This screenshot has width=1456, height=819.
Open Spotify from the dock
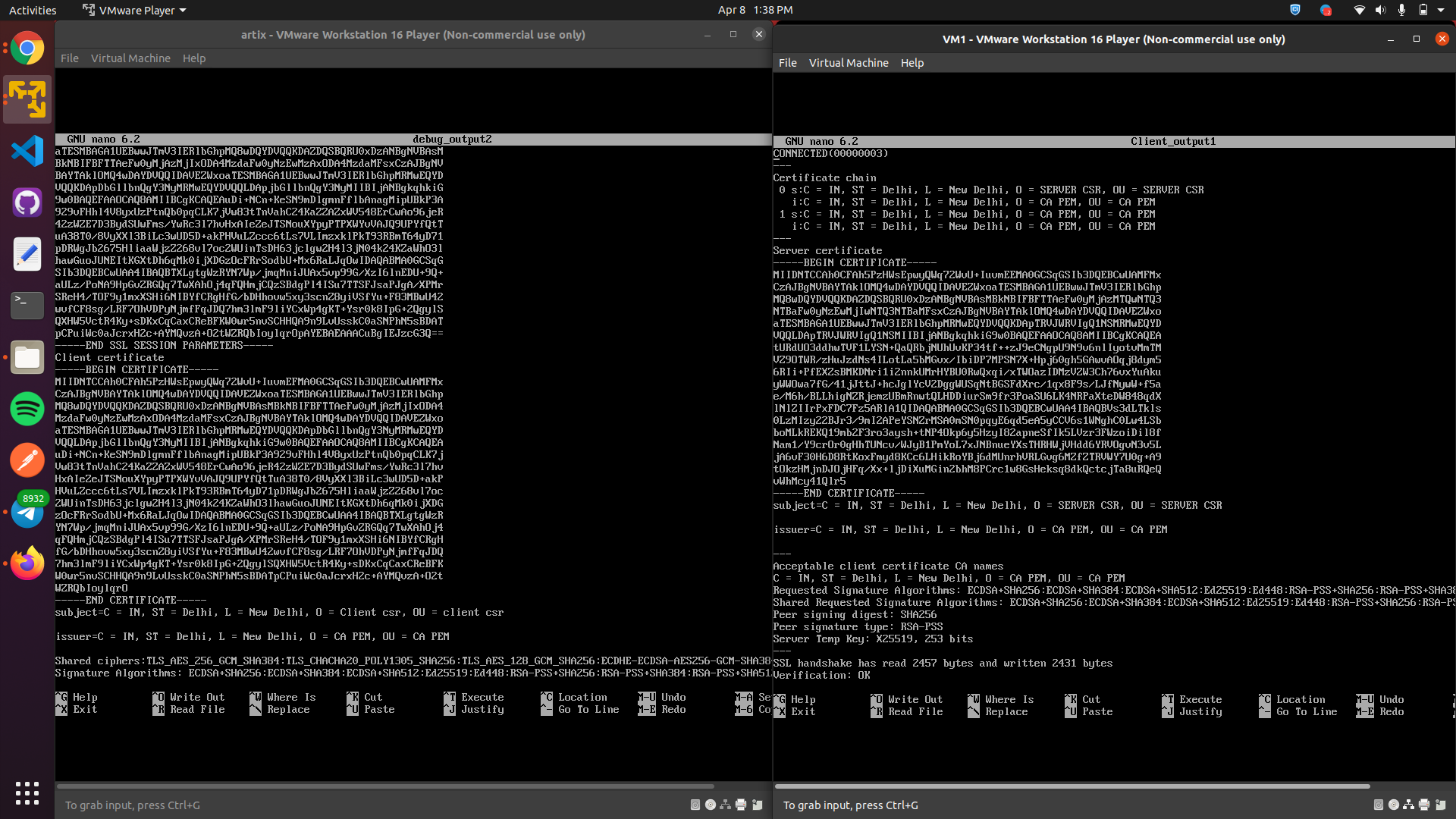coord(27,409)
